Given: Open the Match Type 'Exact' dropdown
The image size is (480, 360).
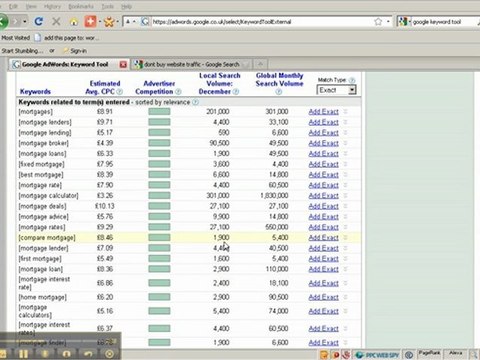Looking at the screenshot, I should coord(336,90).
